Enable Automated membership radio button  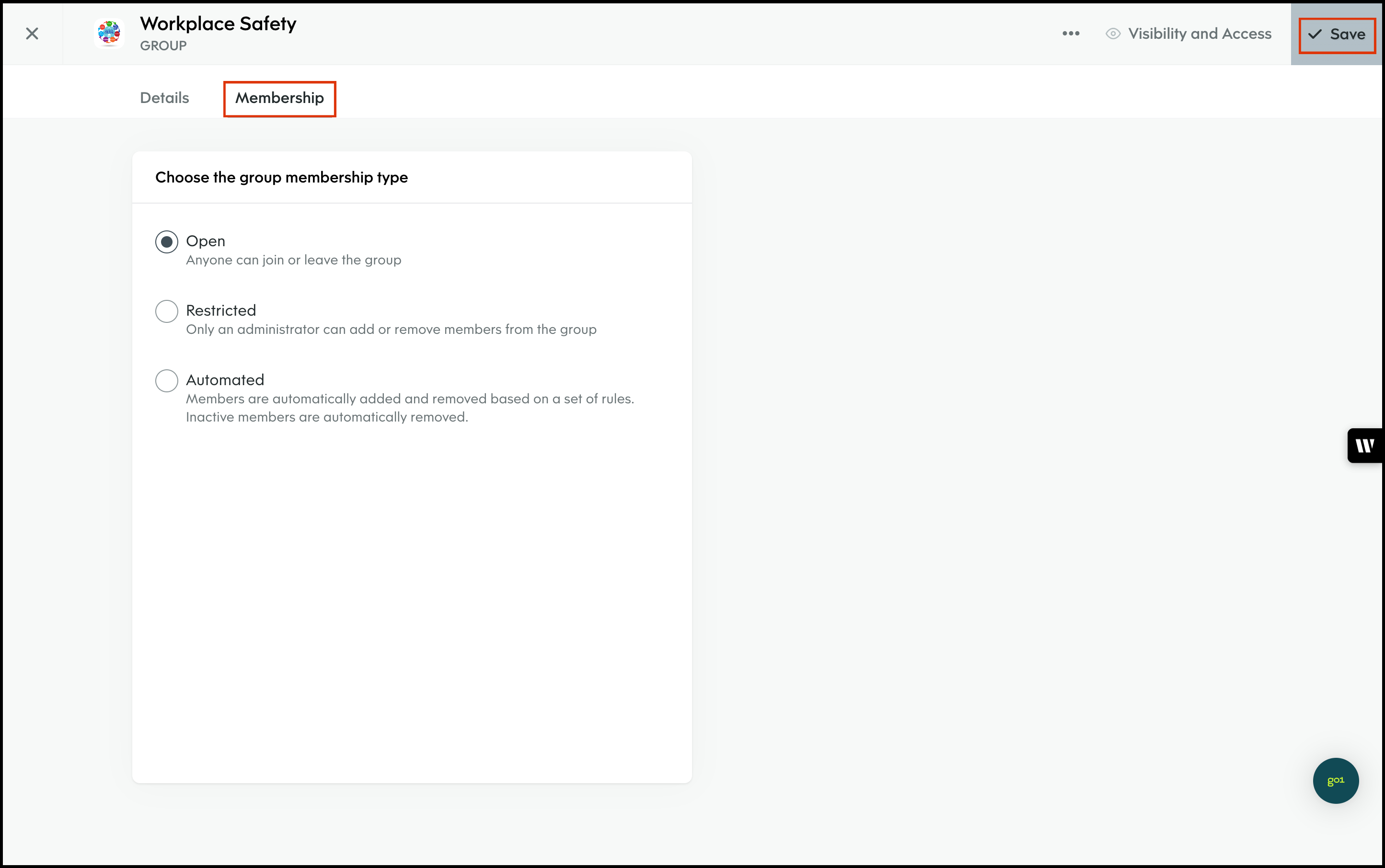point(166,381)
